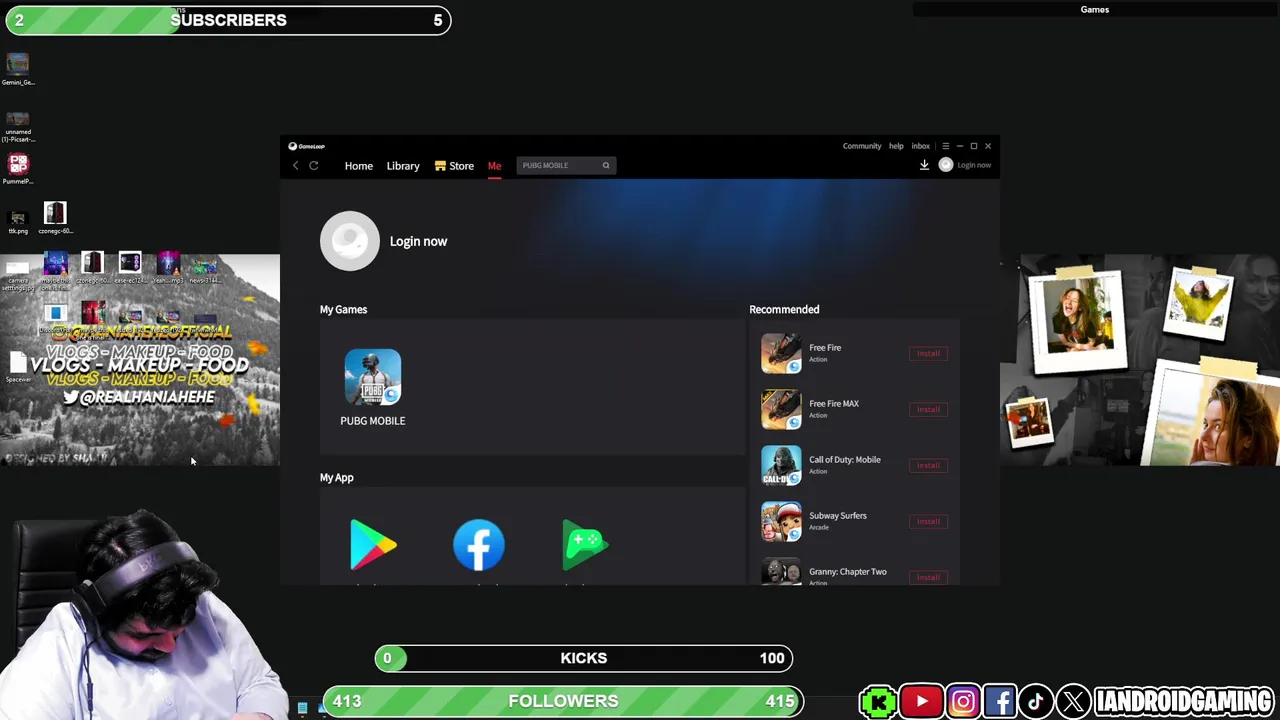The width and height of the screenshot is (1280, 720).
Task: Click the 'My Games' heading
Action: [x=343, y=310]
